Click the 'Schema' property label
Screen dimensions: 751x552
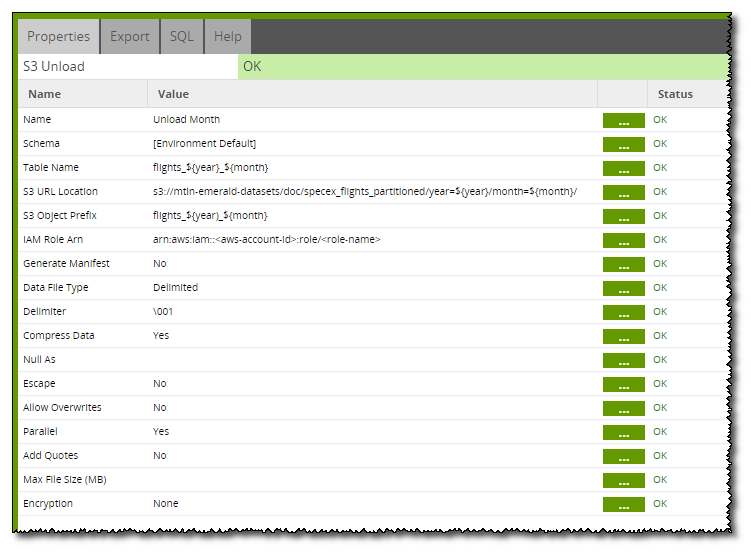pyautogui.click(x=41, y=144)
